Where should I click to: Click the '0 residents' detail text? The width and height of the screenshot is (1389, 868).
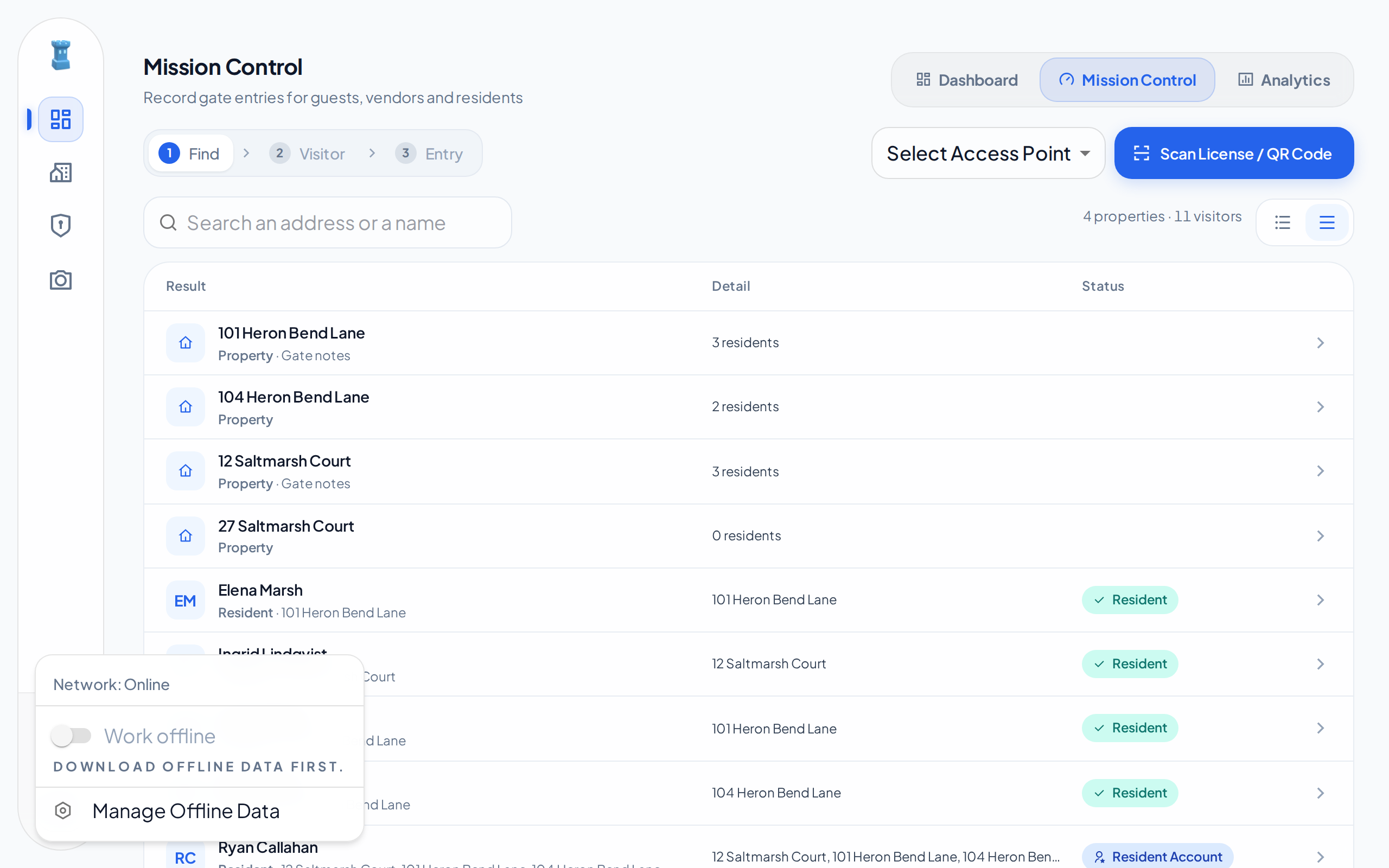tap(746, 535)
